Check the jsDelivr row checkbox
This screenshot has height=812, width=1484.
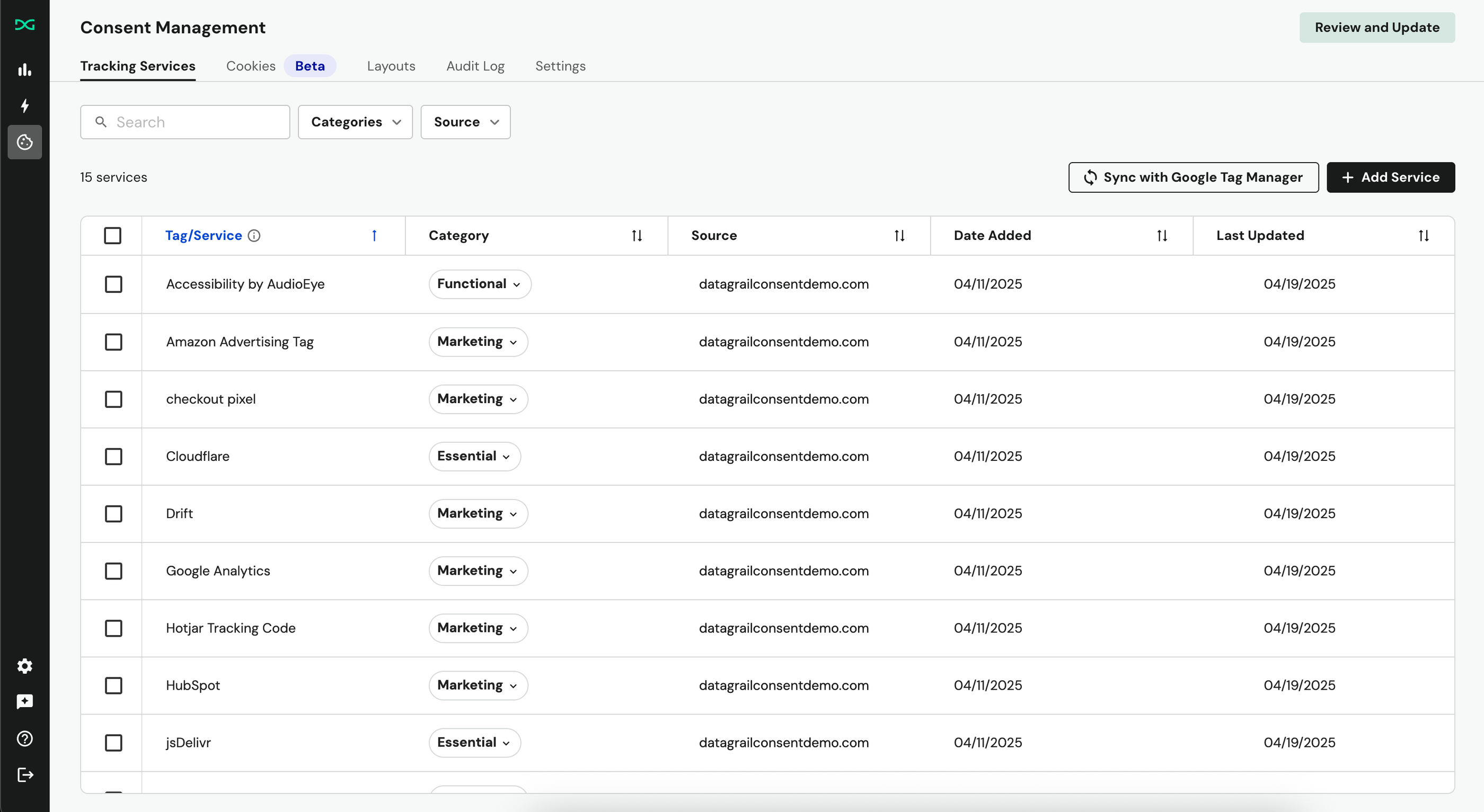click(x=113, y=743)
